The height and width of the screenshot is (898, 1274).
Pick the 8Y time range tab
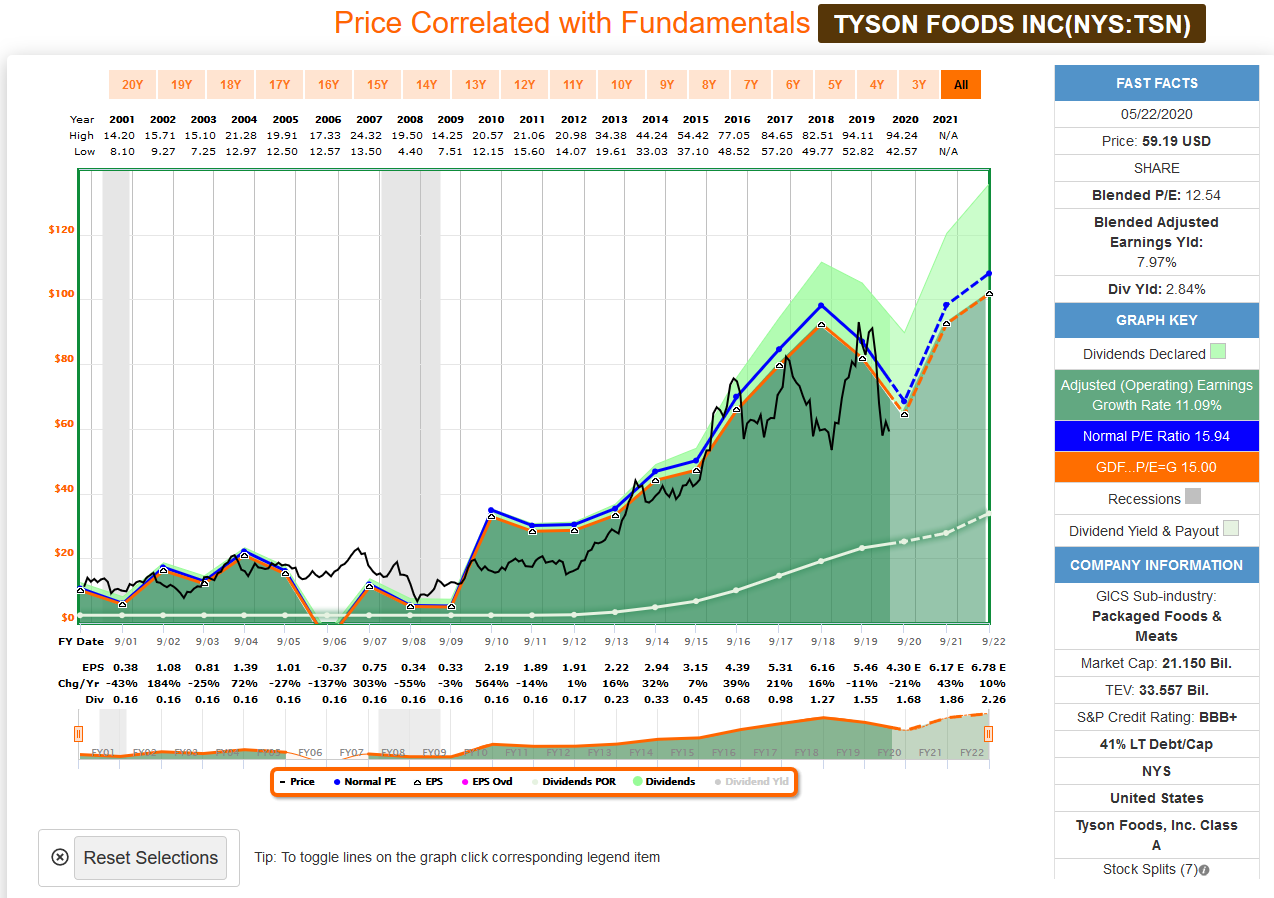pyautogui.click(x=709, y=85)
